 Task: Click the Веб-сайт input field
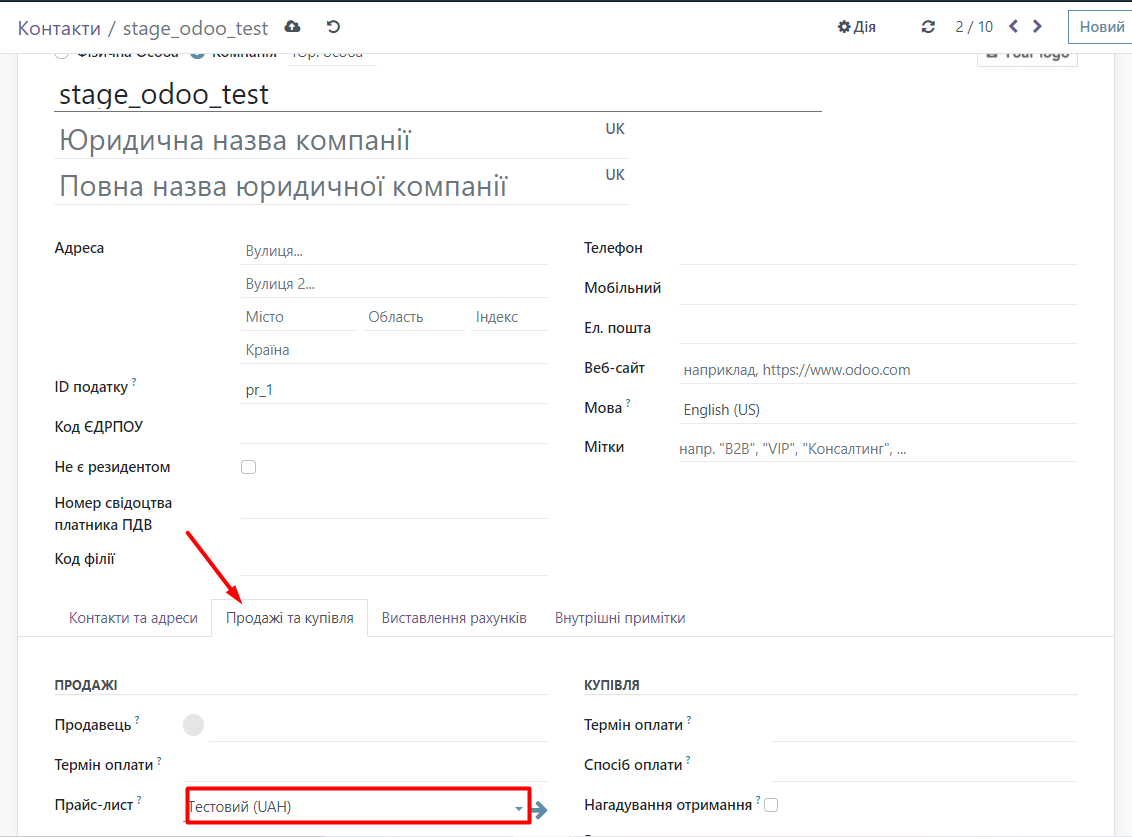(x=877, y=370)
